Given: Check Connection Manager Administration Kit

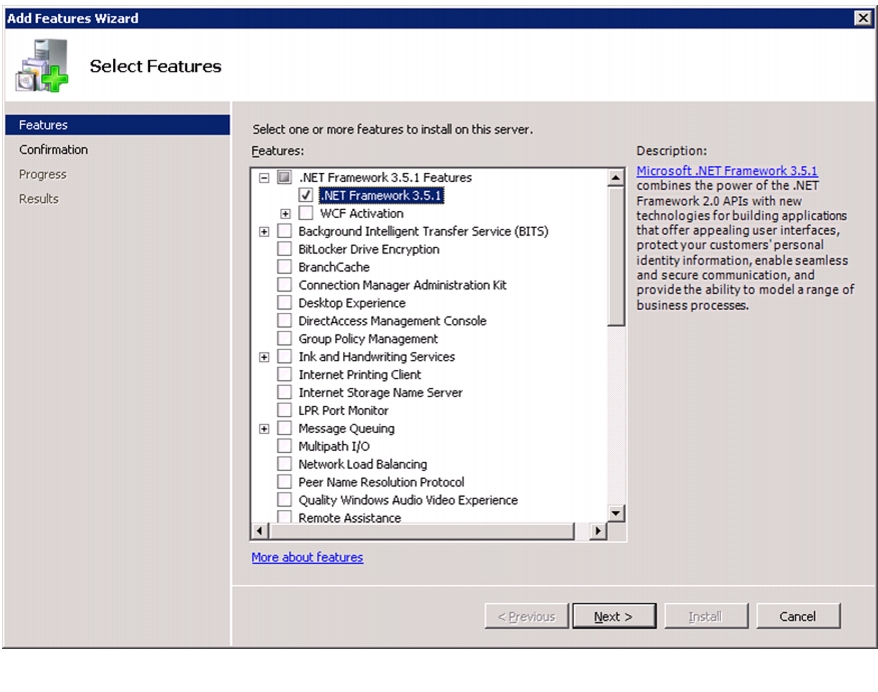Looking at the screenshot, I should (x=284, y=285).
